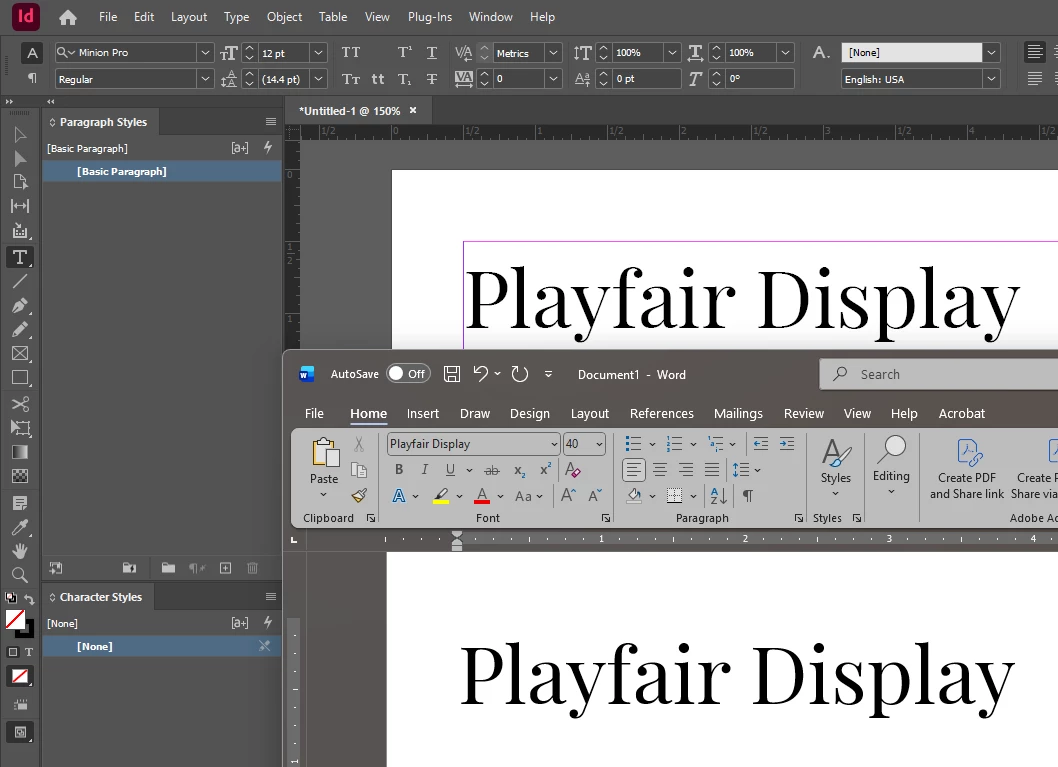
Task: Click the Redo icon in Word
Action: (519, 374)
